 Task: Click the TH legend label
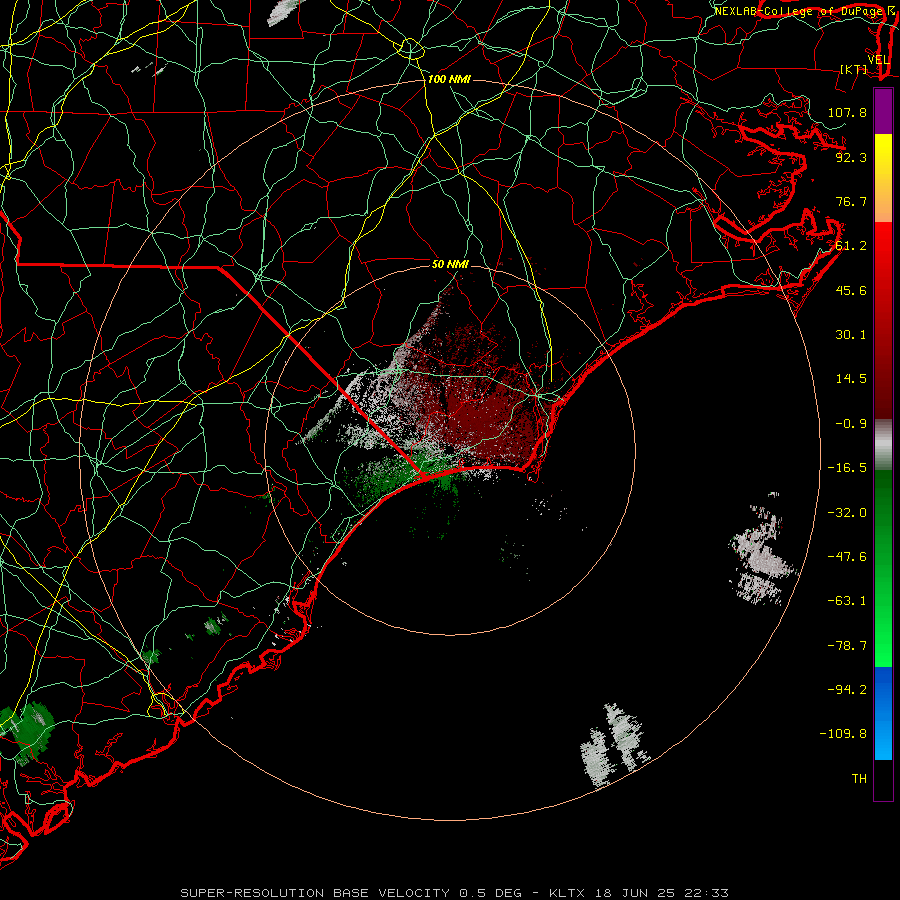(859, 779)
